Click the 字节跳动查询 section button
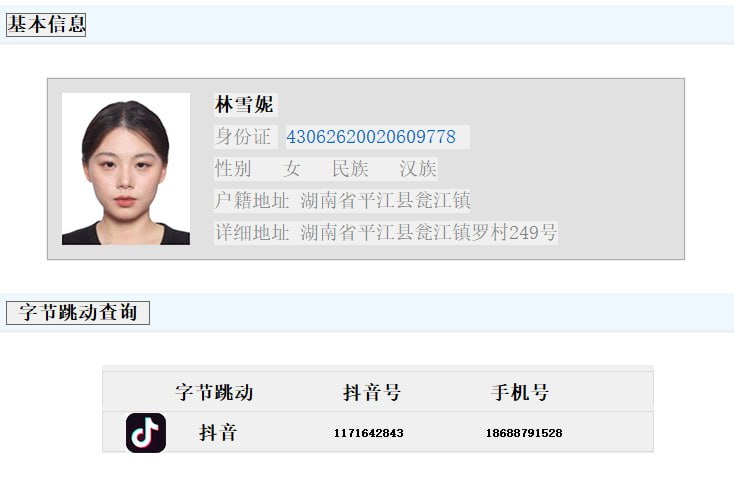The image size is (734, 491). [78, 312]
